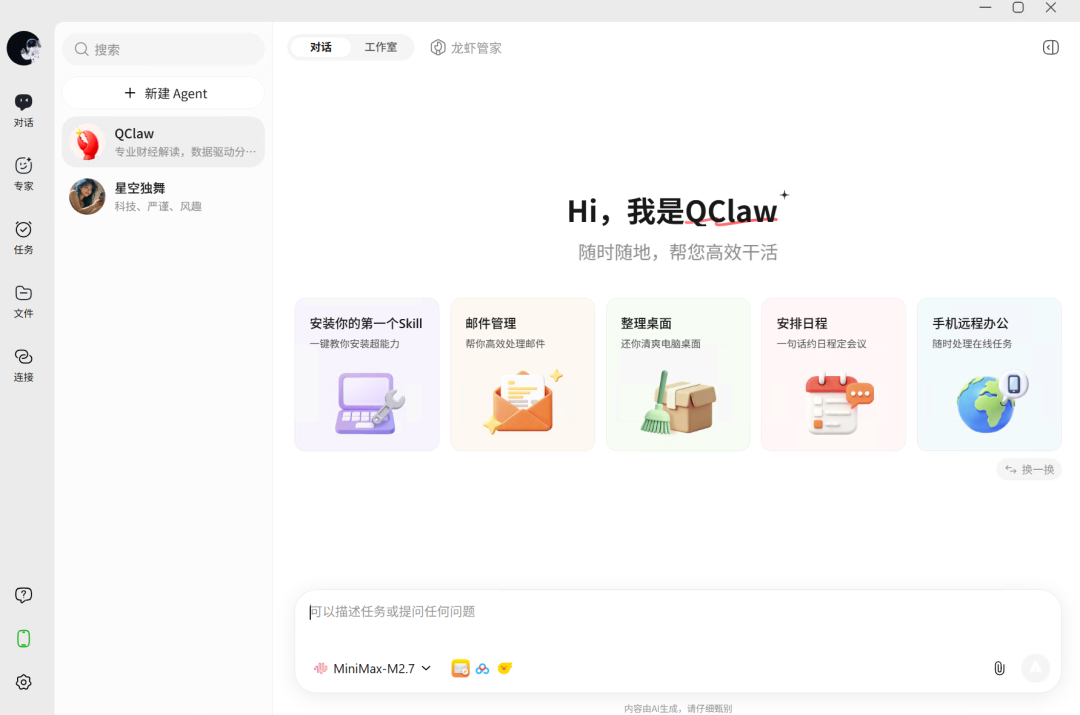Click the 搜索 search field
The width and height of the screenshot is (1080, 715).
pyautogui.click(x=164, y=49)
